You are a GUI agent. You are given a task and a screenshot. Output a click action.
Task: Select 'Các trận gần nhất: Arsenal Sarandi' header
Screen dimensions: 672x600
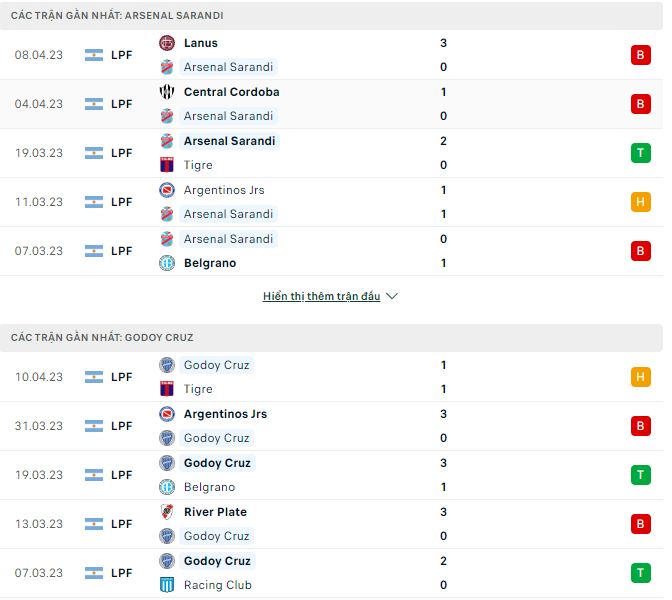pos(117,16)
